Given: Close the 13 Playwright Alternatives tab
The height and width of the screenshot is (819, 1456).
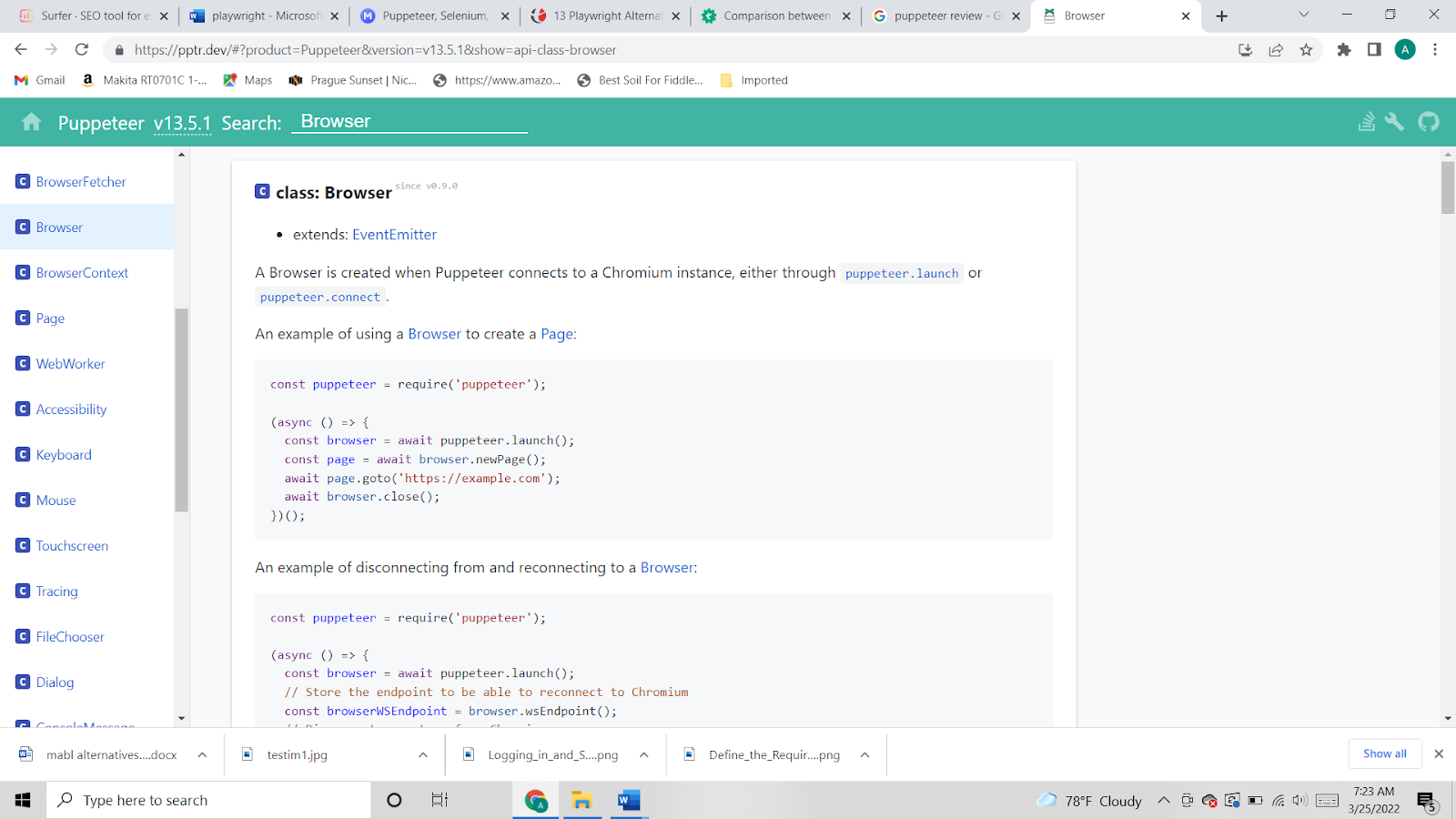Looking at the screenshot, I should coord(675,15).
